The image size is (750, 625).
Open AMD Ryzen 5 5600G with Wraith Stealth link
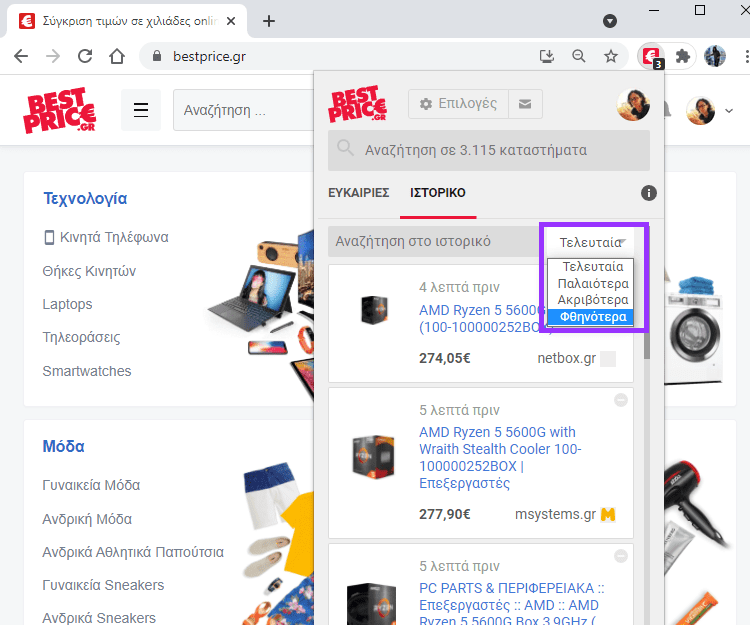(500, 458)
